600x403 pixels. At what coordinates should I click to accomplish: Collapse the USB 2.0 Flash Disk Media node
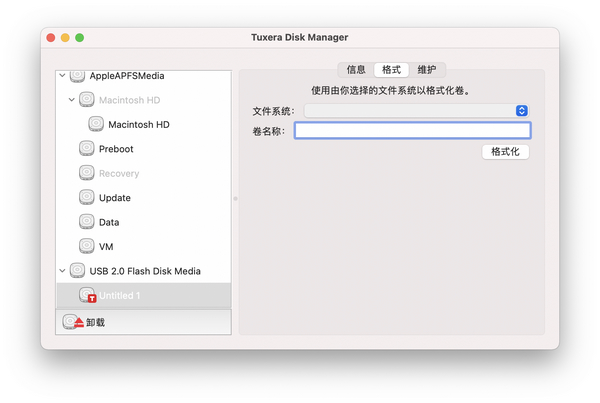pos(62,271)
